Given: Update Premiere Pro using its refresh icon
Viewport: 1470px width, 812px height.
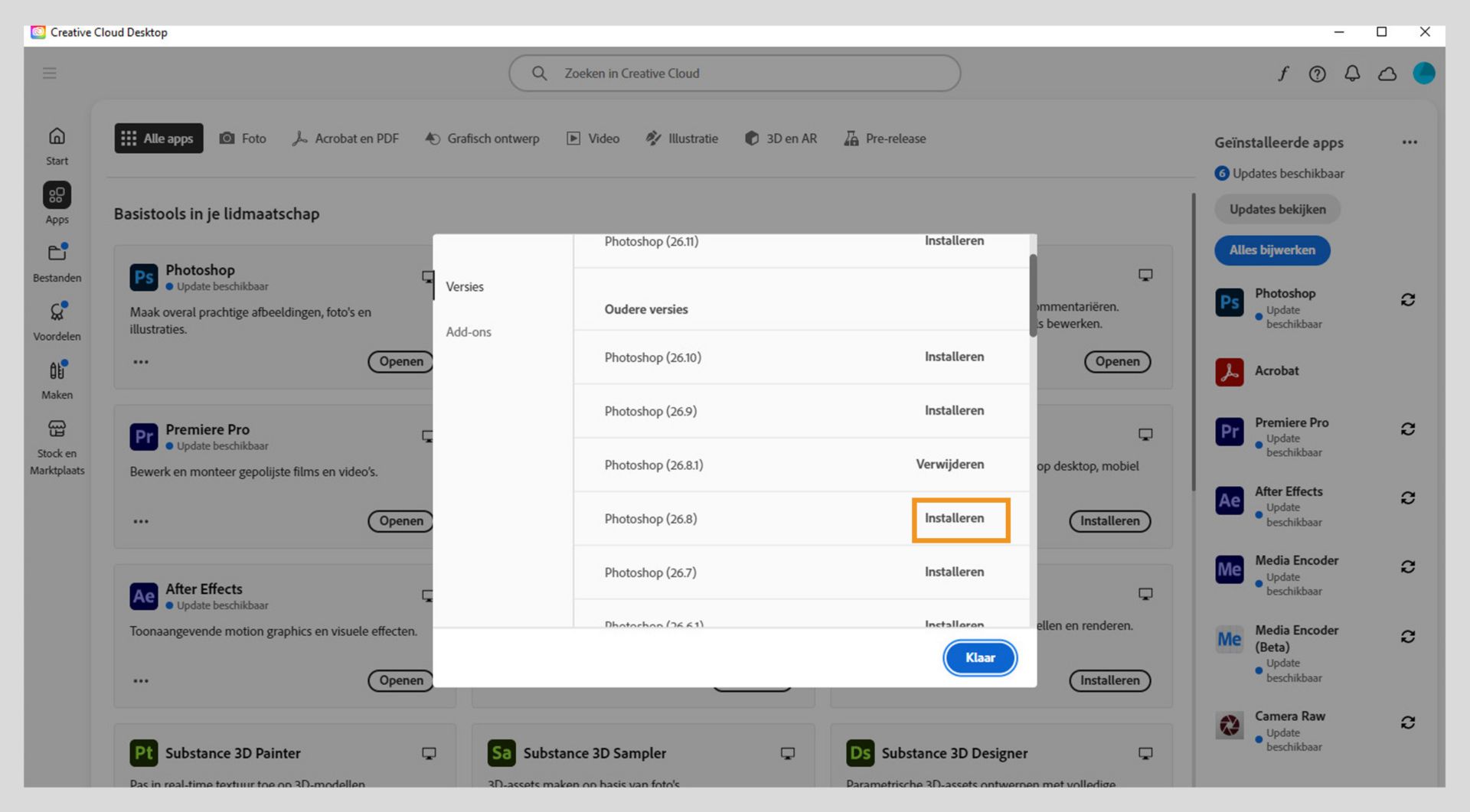Looking at the screenshot, I should click(1408, 429).
